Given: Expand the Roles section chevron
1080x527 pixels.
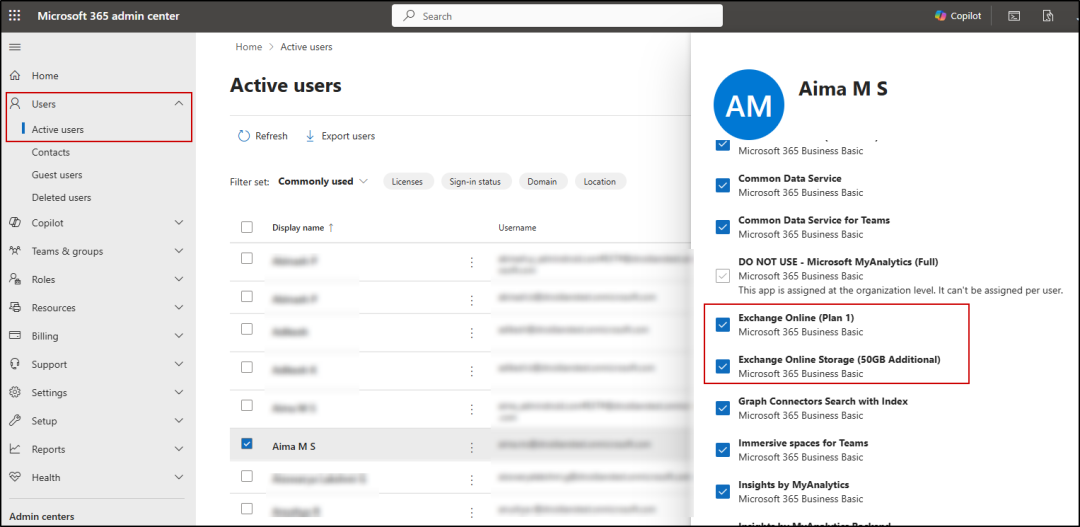Looking at the screenshot, I should (x=179, y=279).
